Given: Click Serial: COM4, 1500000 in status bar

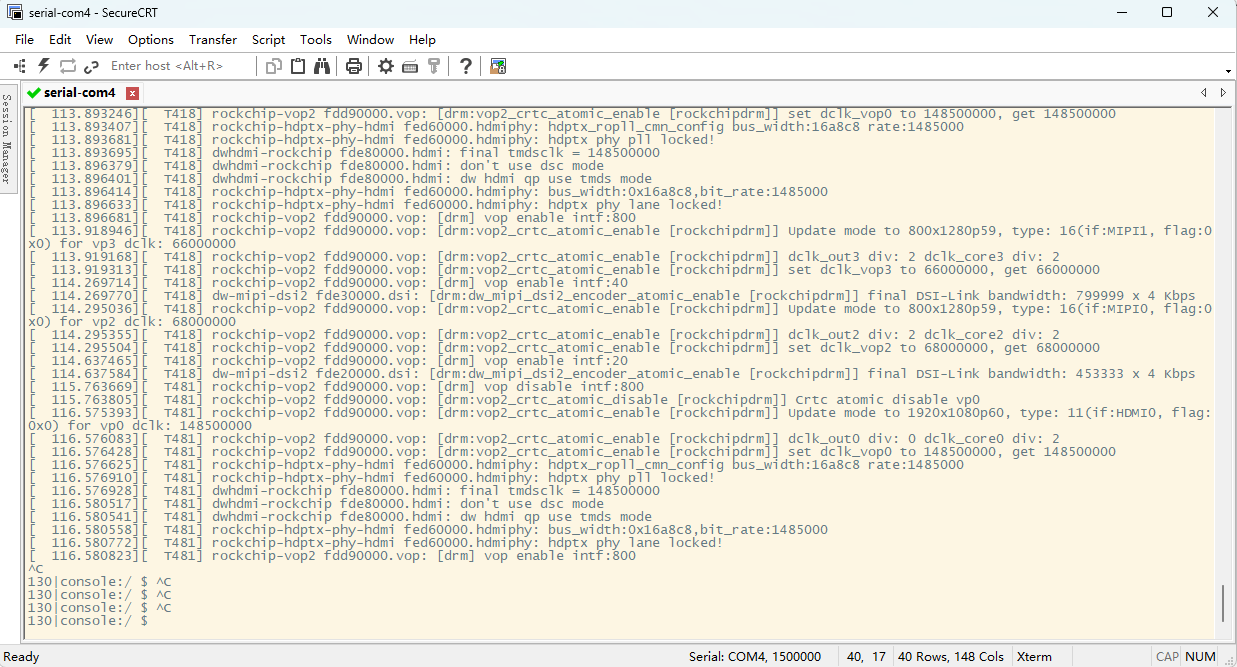Looking at the screenshot, I should coord(755,657).
